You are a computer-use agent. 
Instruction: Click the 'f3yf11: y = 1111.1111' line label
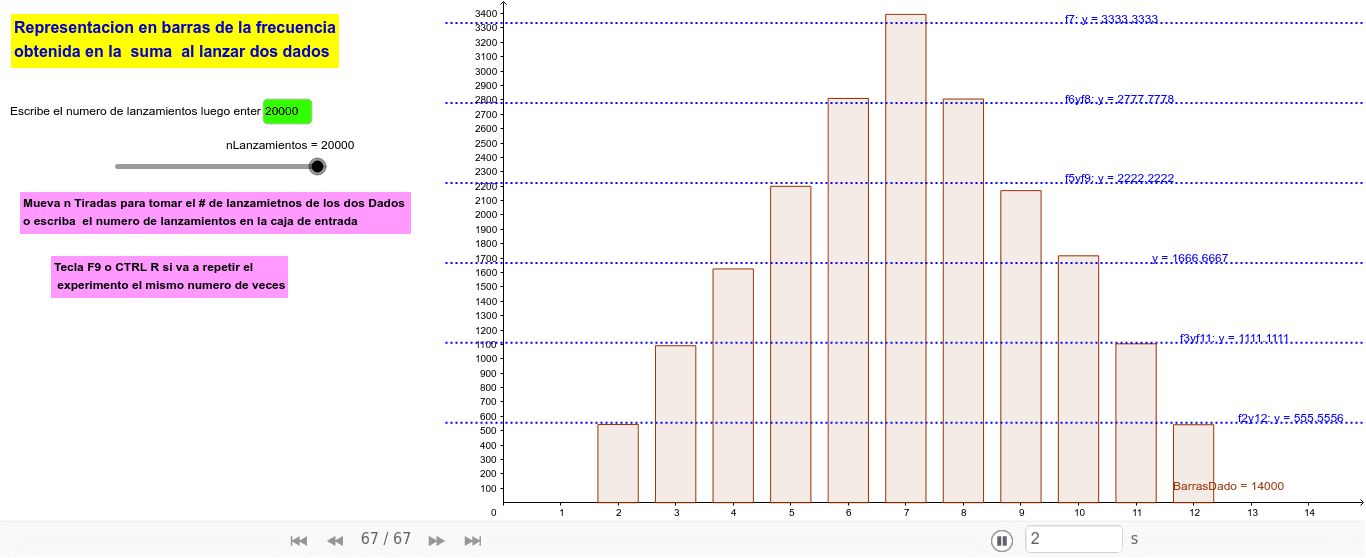[1233, 339]
